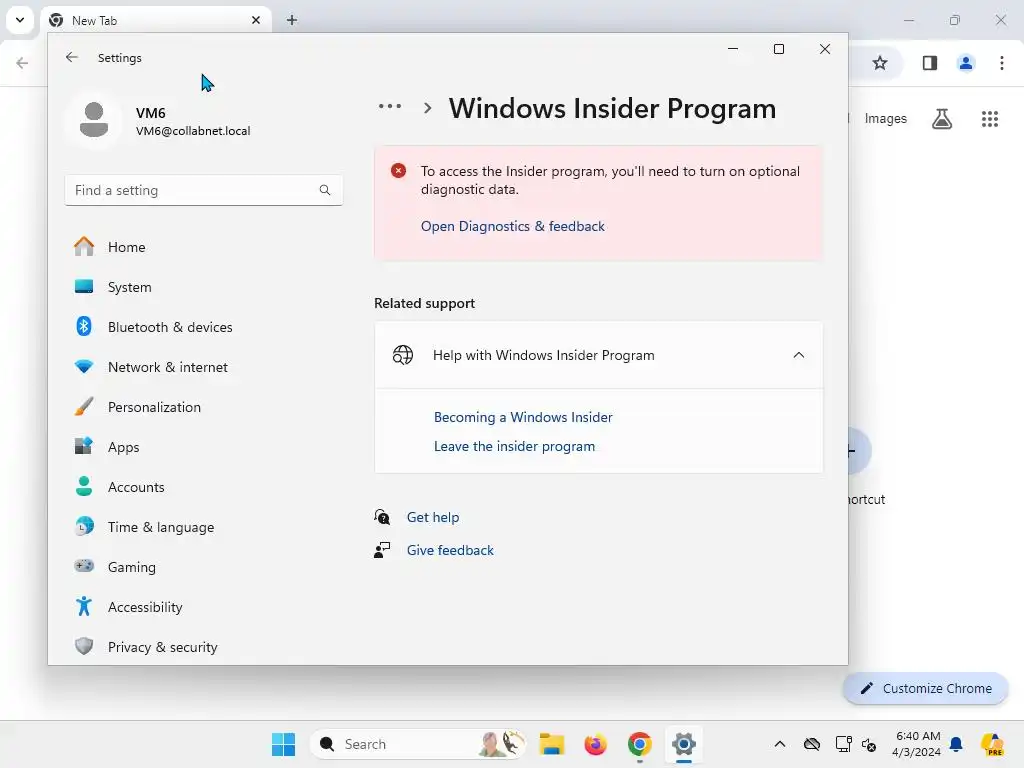Click the Give feedback link
1024x768 pixels.
pos(450,550)
